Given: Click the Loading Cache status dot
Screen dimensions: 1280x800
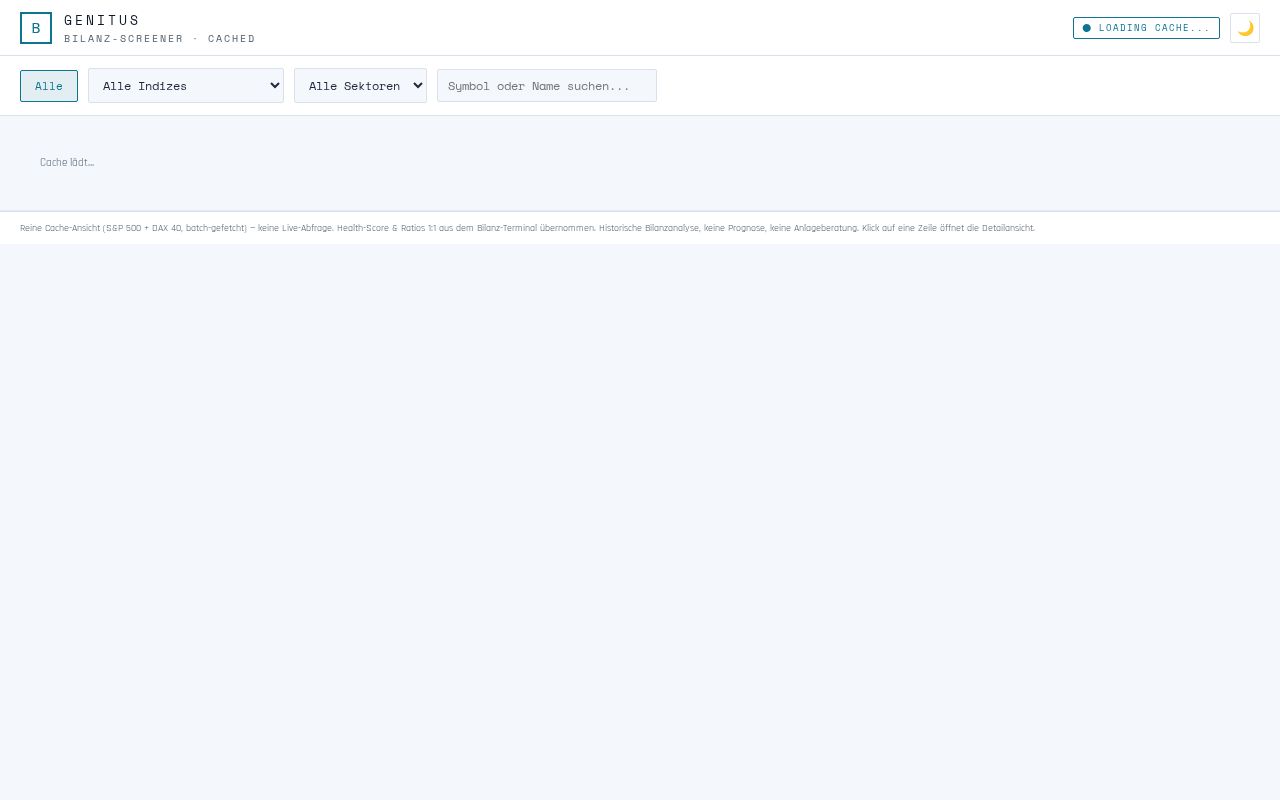Looking at the screenshot, I should [1087, 28].
